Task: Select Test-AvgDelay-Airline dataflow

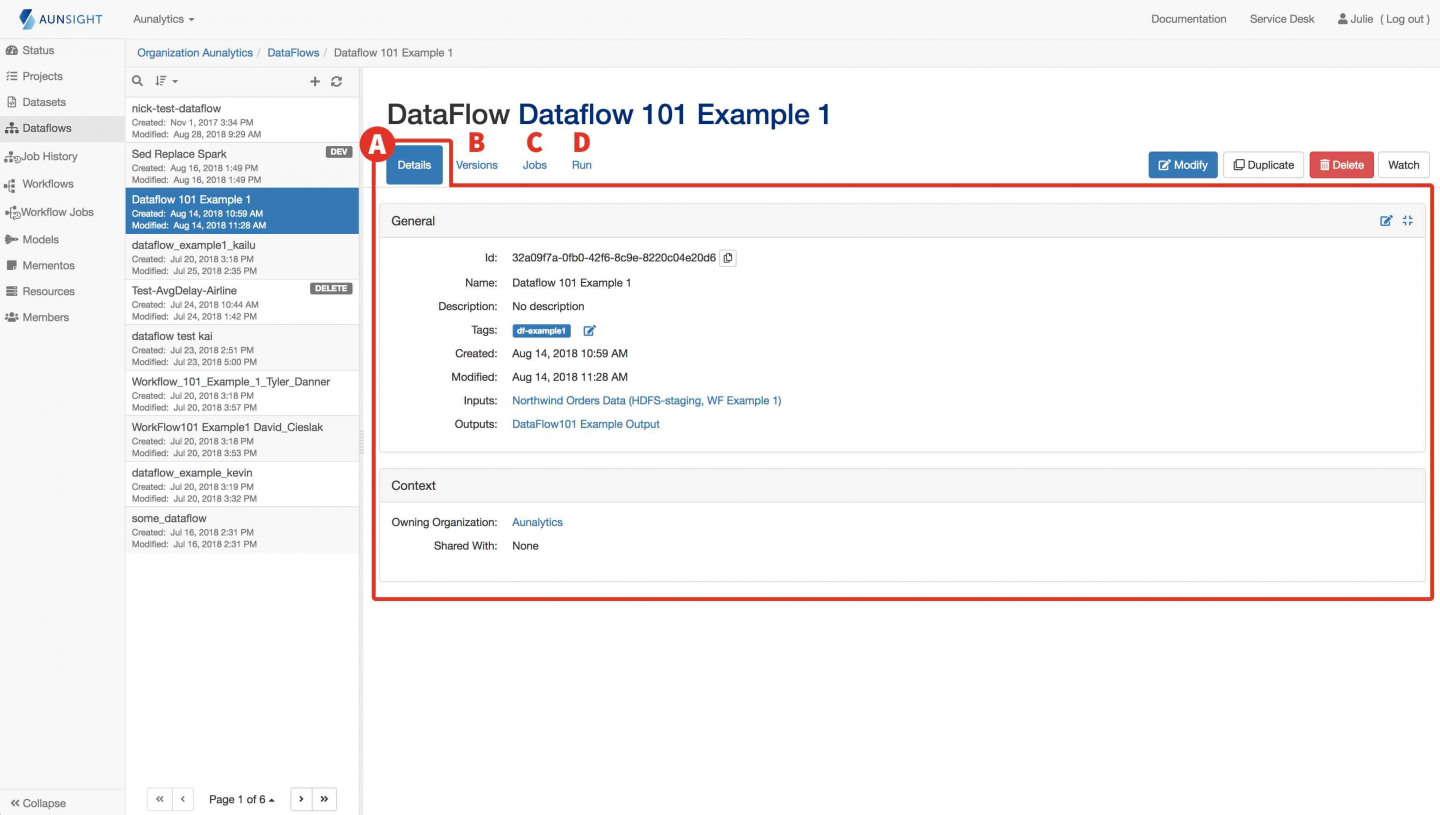Action: pyautogui.click(x=242, y=302)
